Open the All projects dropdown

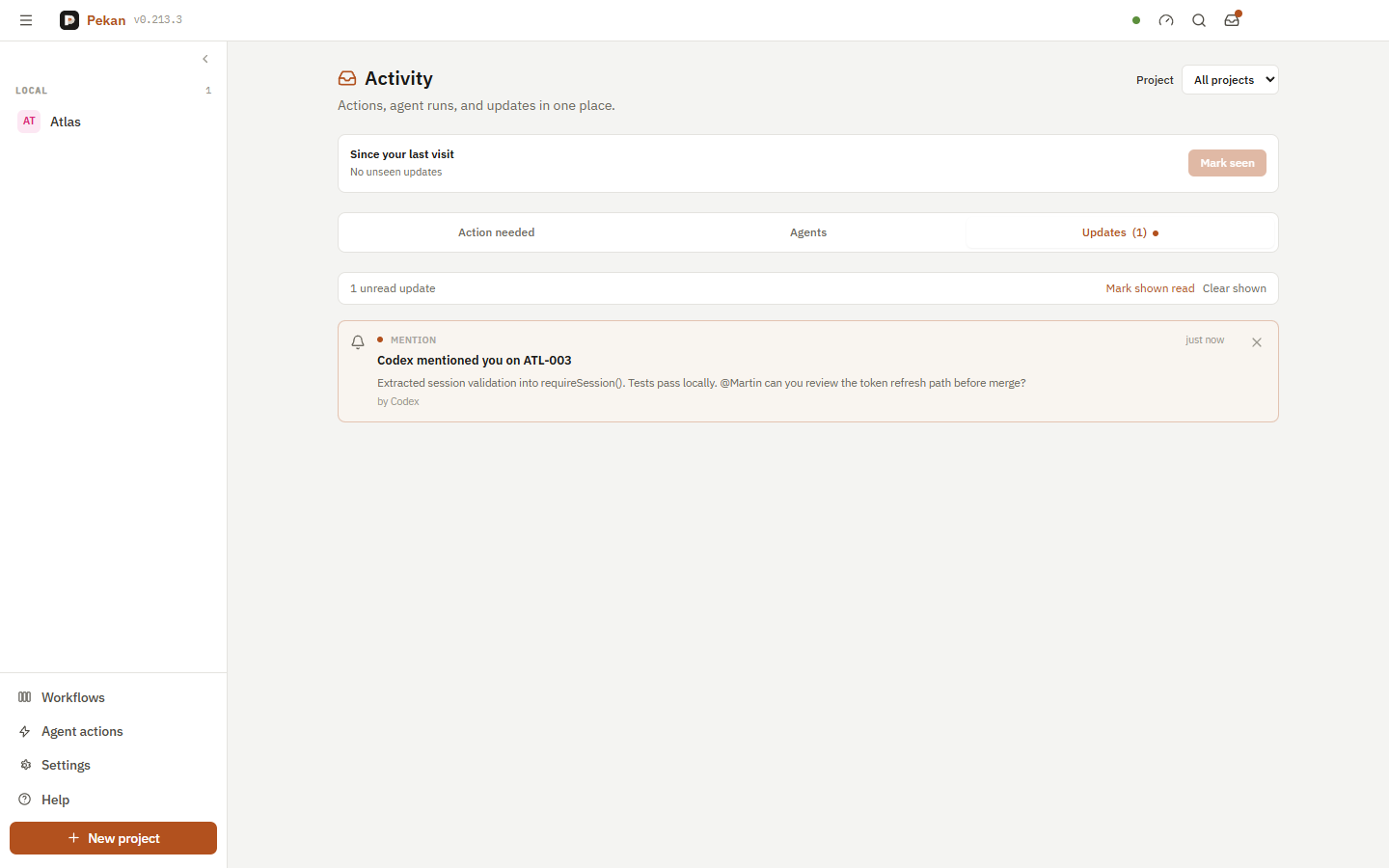(1230, 80)
